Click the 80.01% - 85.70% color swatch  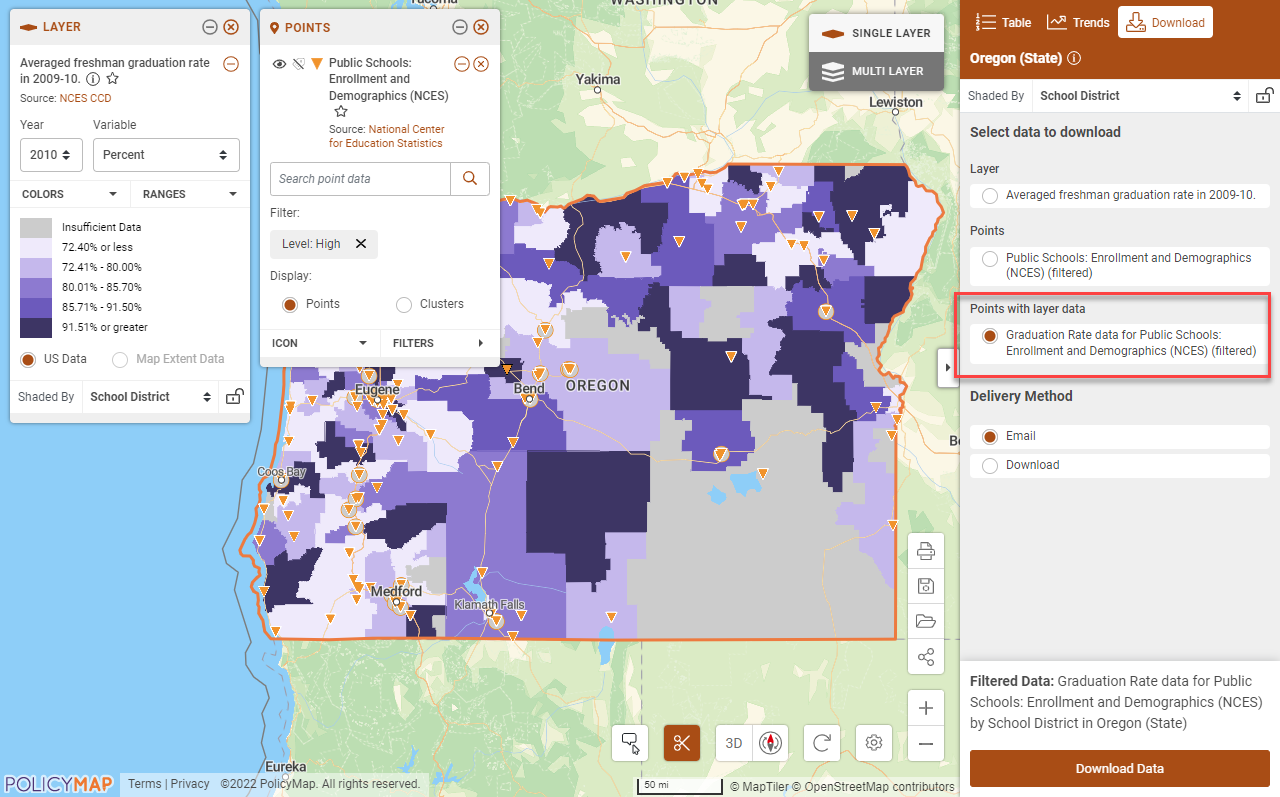pos(36,287)
